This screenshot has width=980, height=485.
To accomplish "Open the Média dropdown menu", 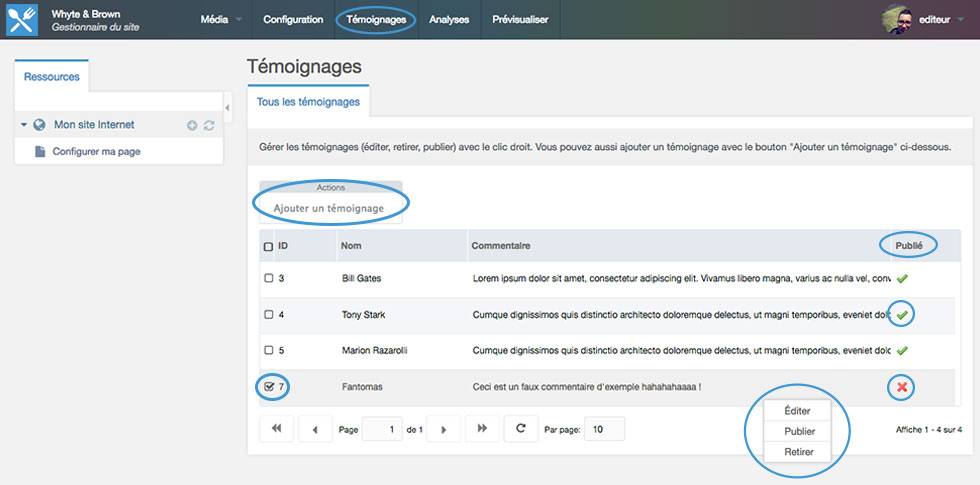I will point(220,20).
